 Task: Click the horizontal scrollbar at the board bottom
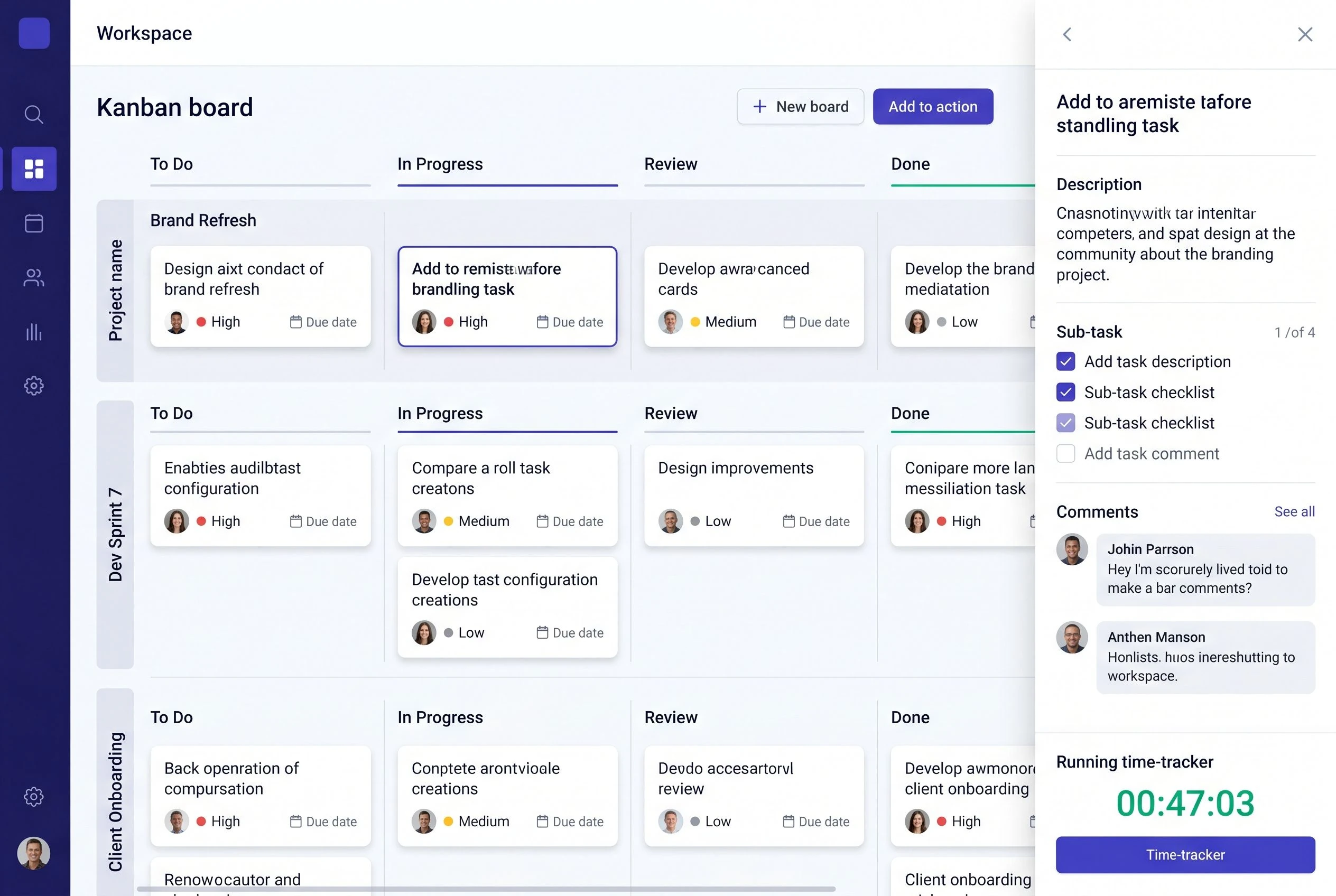486,889
